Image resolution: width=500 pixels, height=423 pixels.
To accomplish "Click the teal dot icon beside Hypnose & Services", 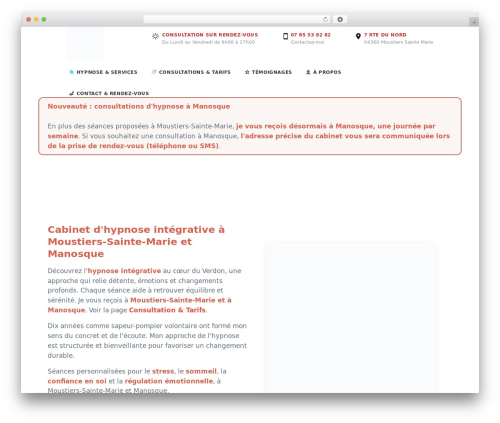I will coord(71,72).
